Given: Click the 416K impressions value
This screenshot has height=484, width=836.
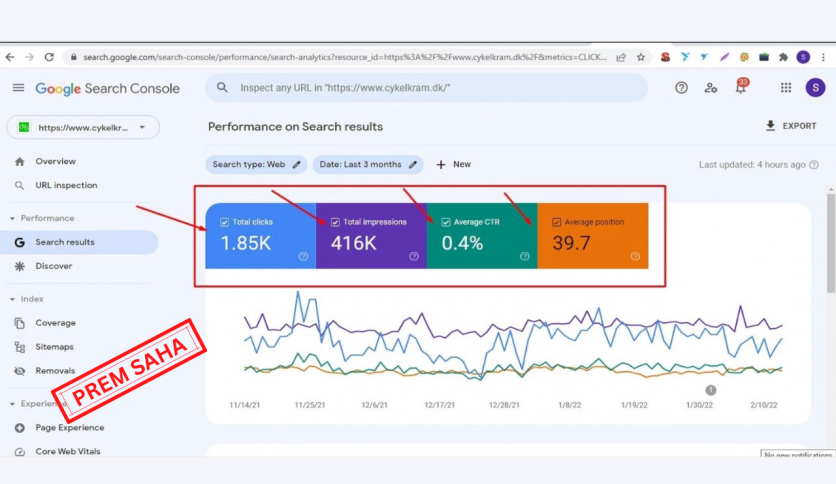Looking at the screenshot, I should tap(353, 244).
